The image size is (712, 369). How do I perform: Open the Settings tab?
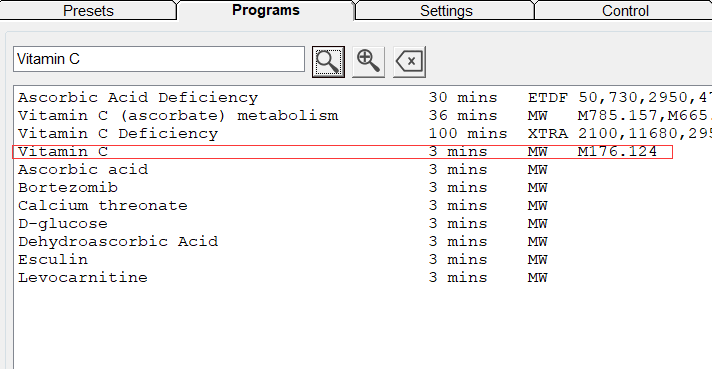446,10
